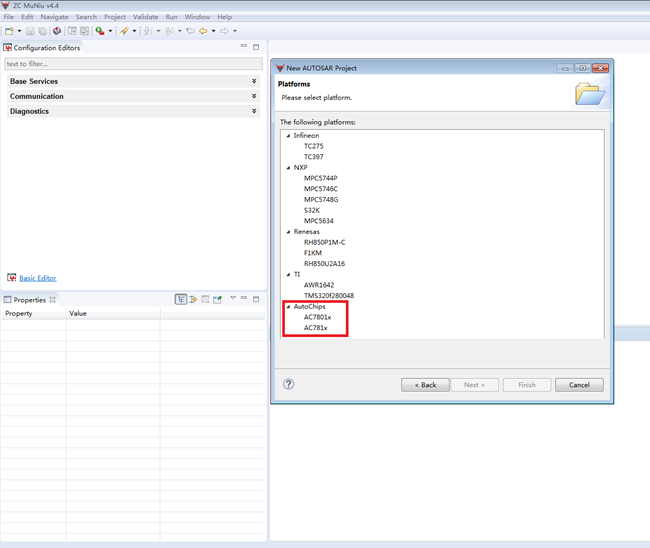Image resolution: width=650 pixels, height=548 pixels.
Task: Click the Pin to Selection properties icon
Action: (x=217, y=299)
